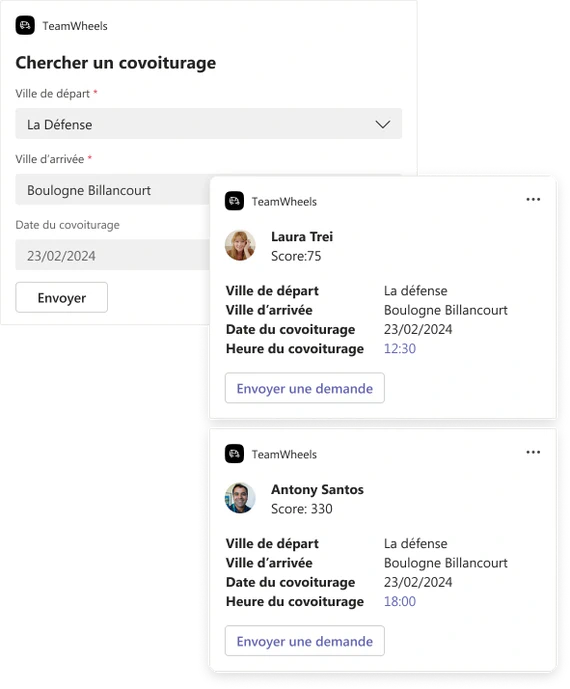
Task: Click Laura Trei's profile photo
Action: [x=240, y=245]
